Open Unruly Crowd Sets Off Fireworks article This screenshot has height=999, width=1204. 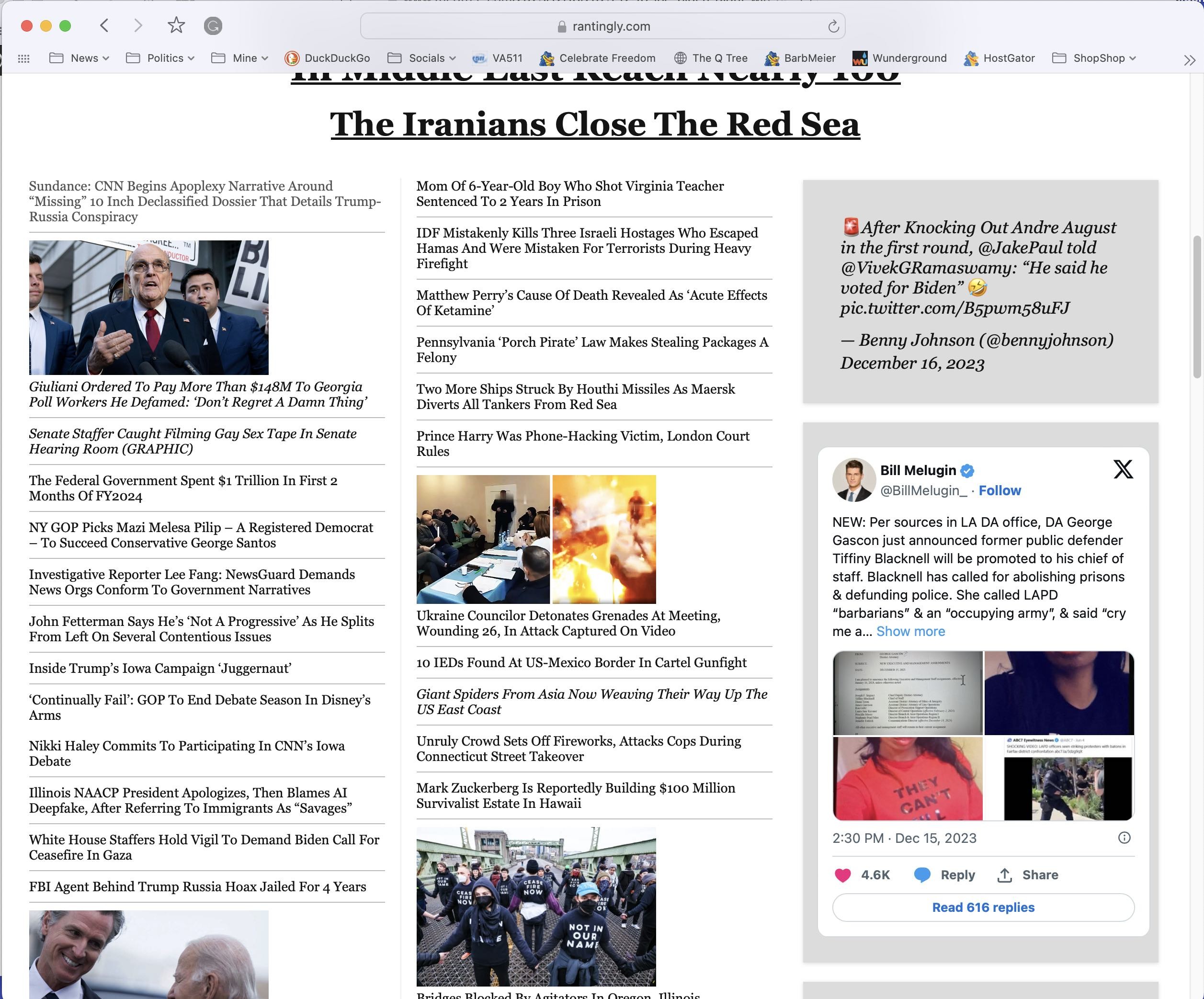click(x=579, y=749)
